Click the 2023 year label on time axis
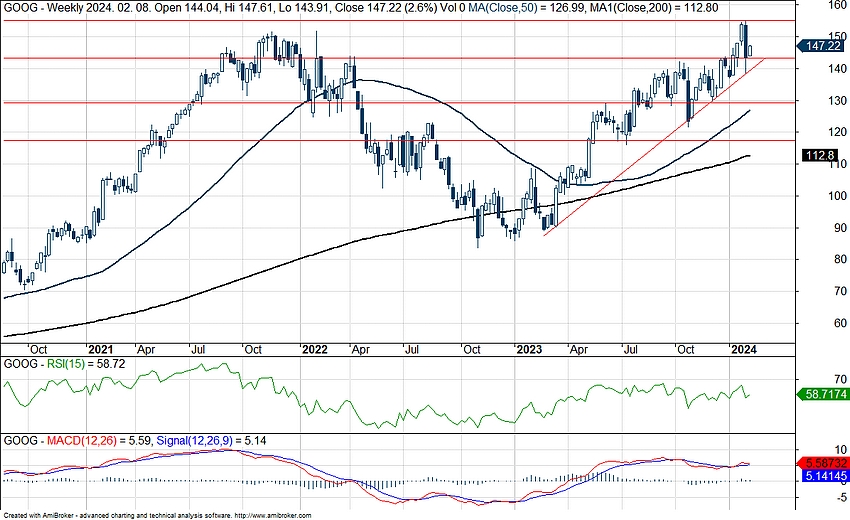This screenshot has height=520, width=850. pyautogui.click(x=529, y=350)
